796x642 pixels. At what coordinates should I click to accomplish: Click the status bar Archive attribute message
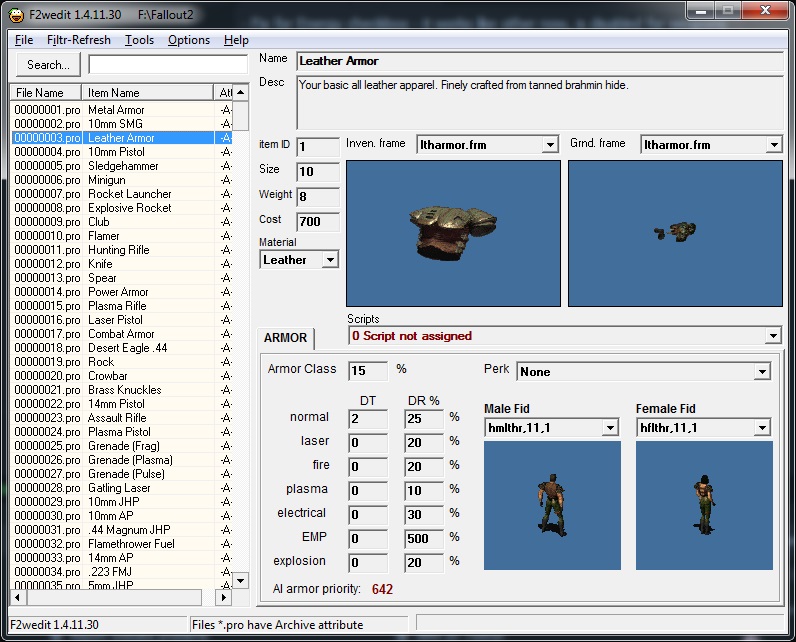click(x=278, y=625)
